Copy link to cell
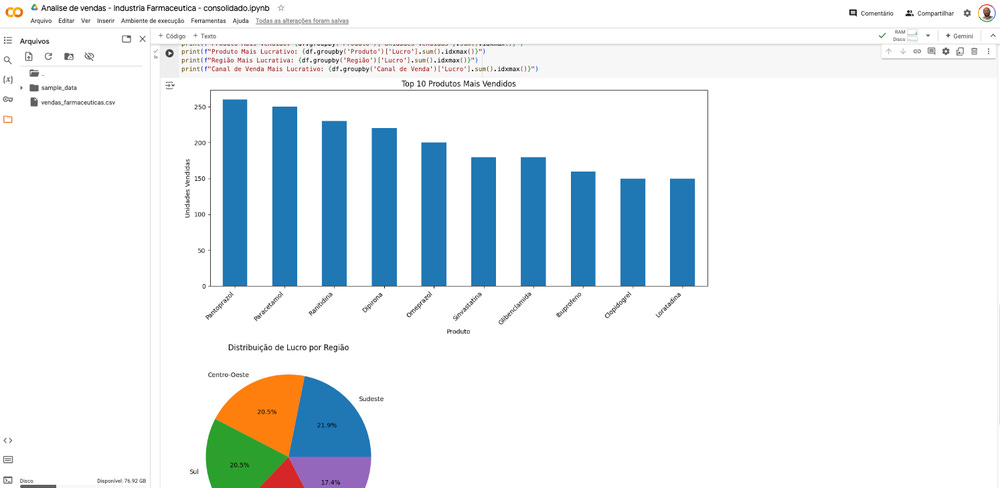 (917, 51)
